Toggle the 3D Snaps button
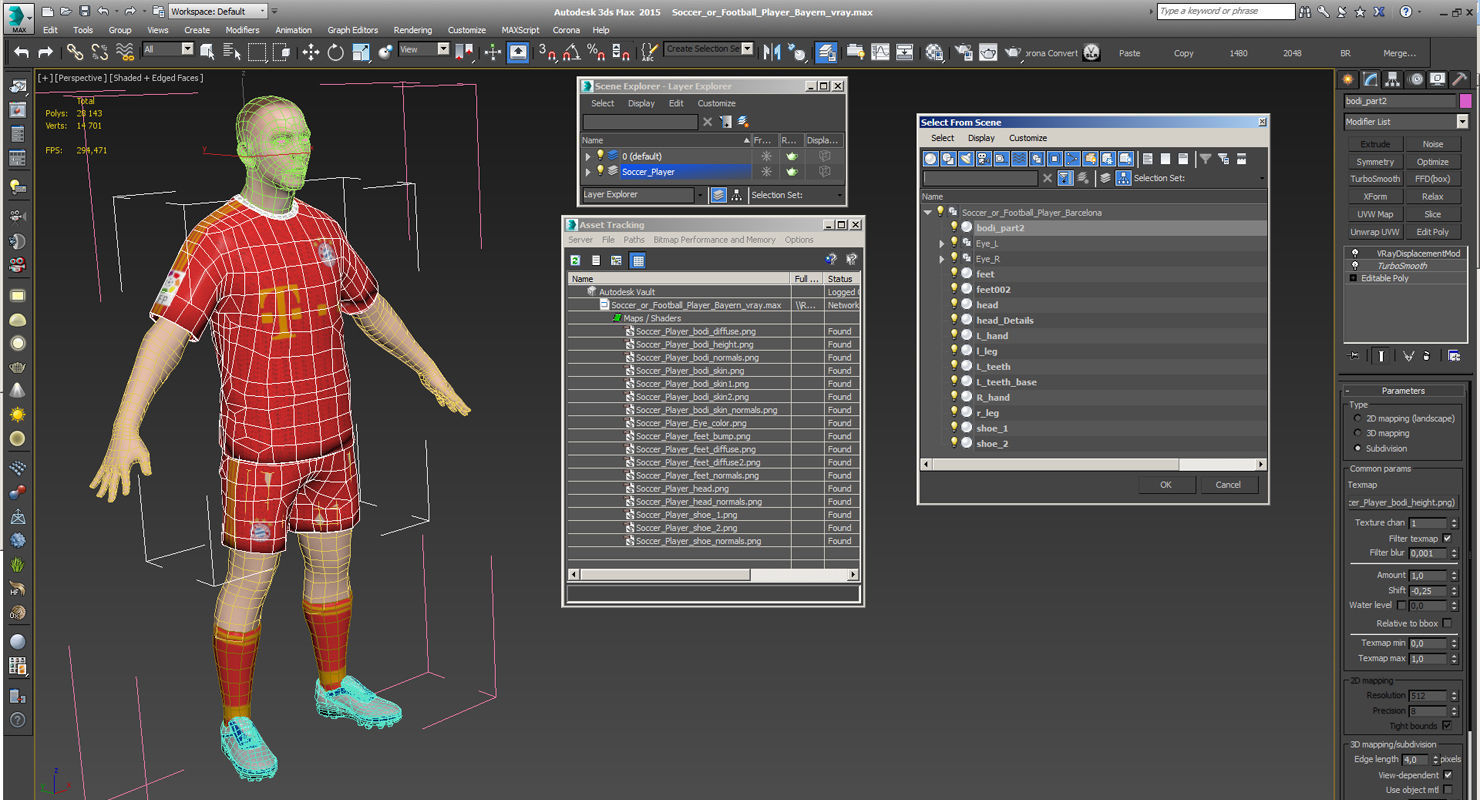 click(546, 52)
